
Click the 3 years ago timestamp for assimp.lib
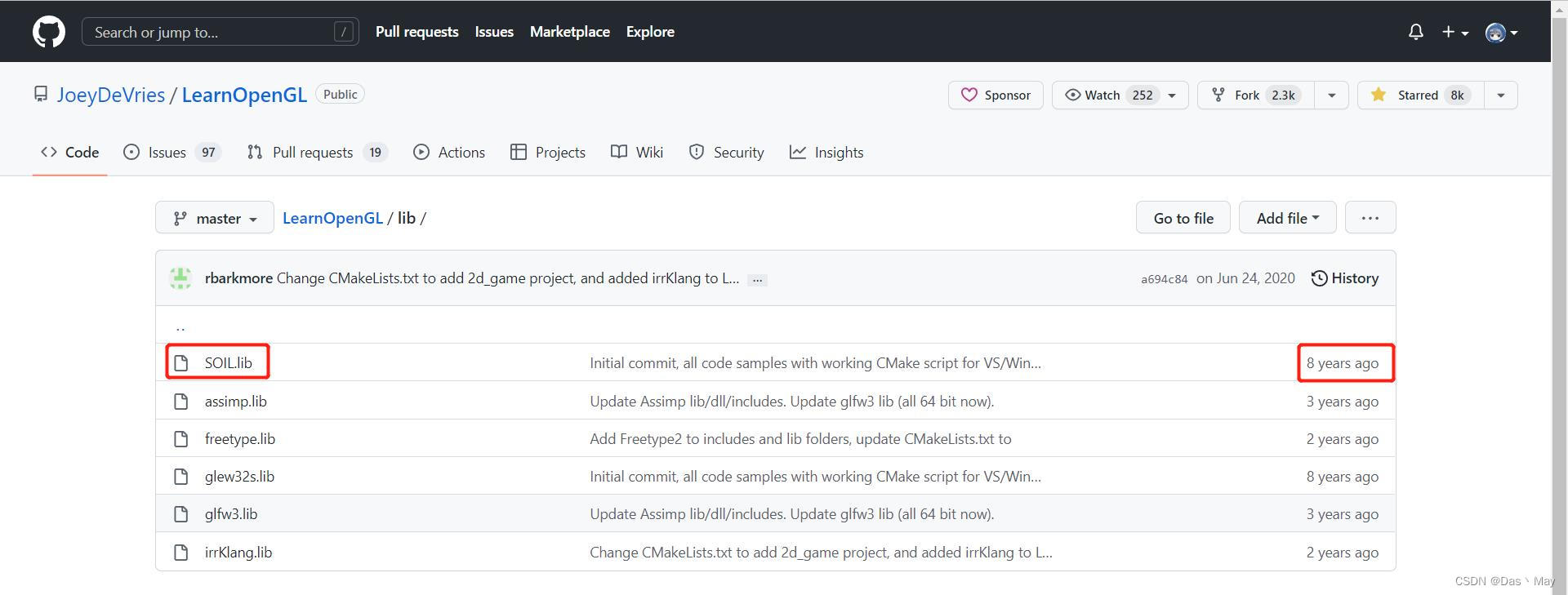[x=1343, y=402]
